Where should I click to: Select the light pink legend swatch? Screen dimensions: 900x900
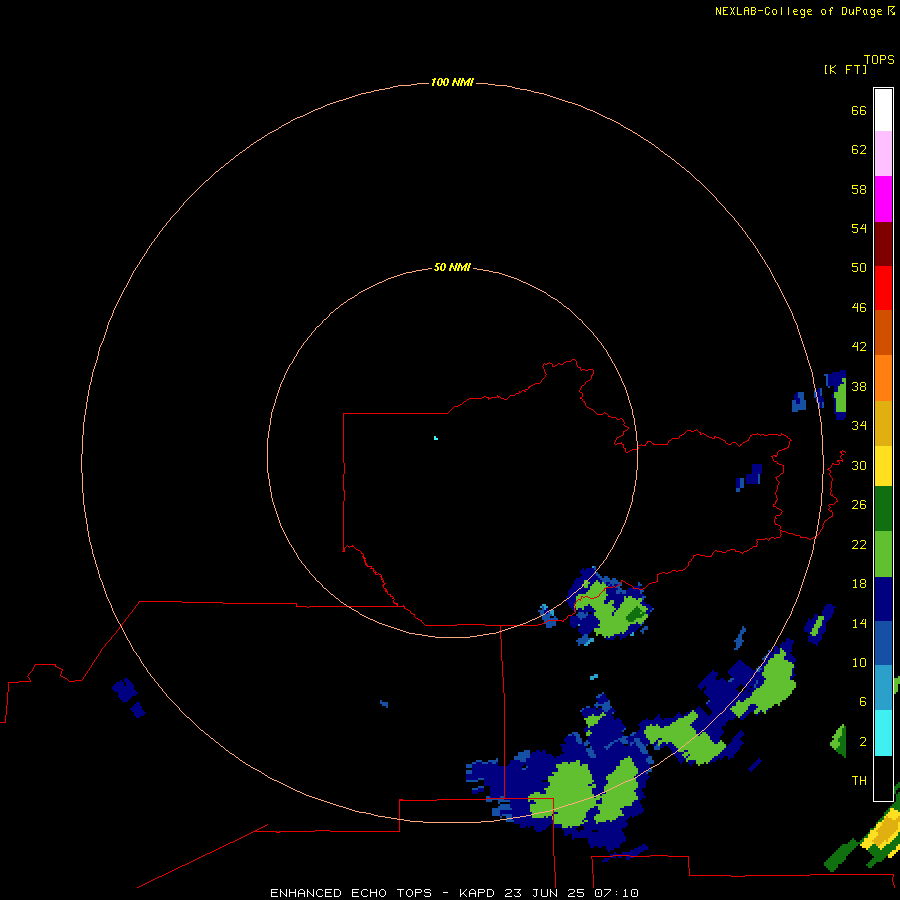pyautogui.click(x=883, y=153)
